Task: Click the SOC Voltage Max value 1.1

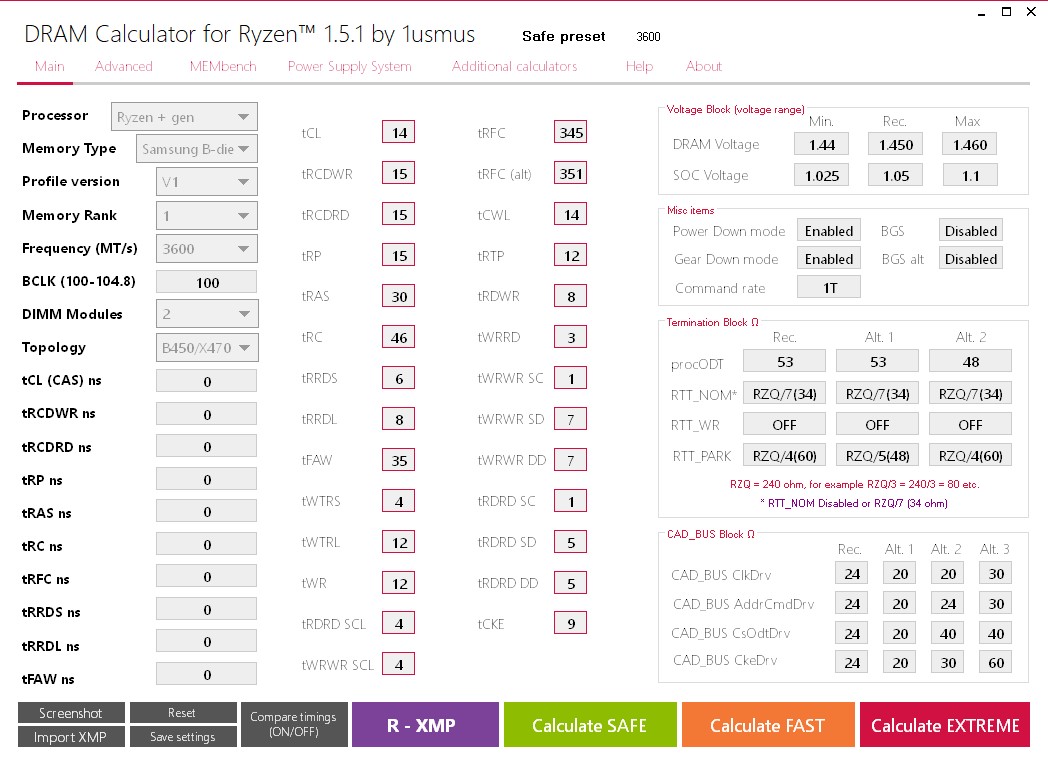Action: click(x=970, y=175)
